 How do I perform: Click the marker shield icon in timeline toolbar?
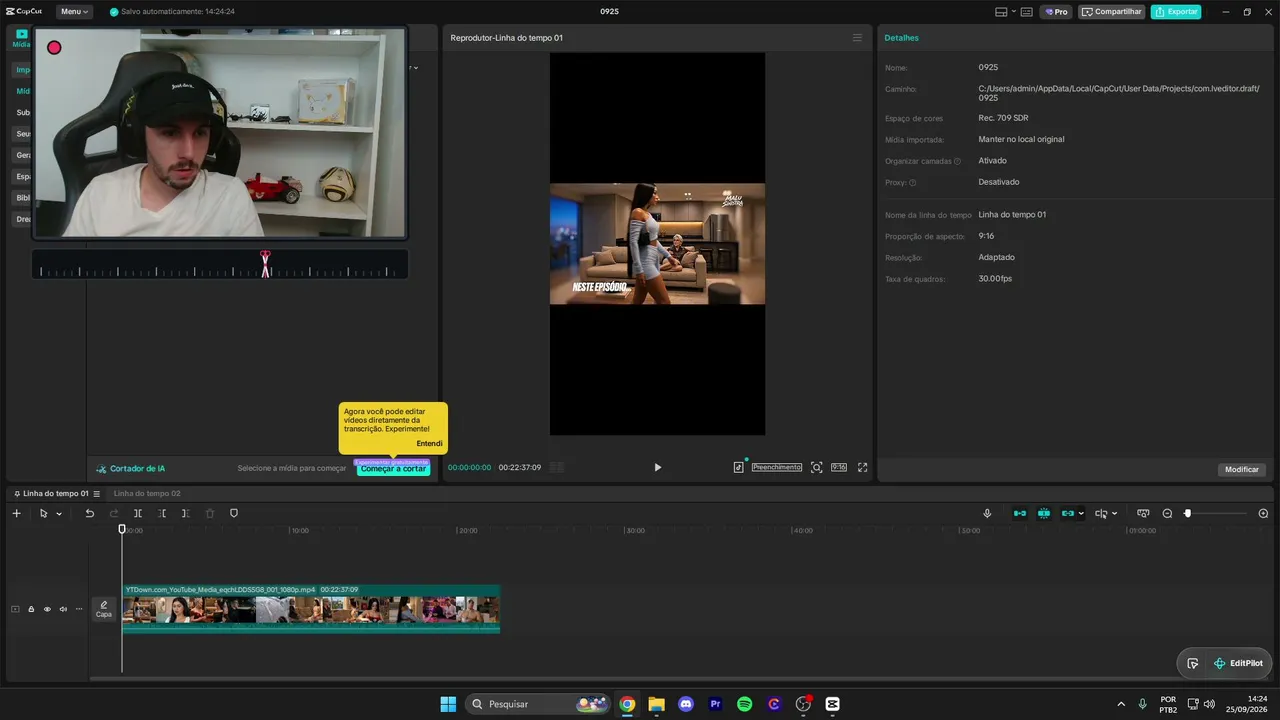(x=234, y=513)
